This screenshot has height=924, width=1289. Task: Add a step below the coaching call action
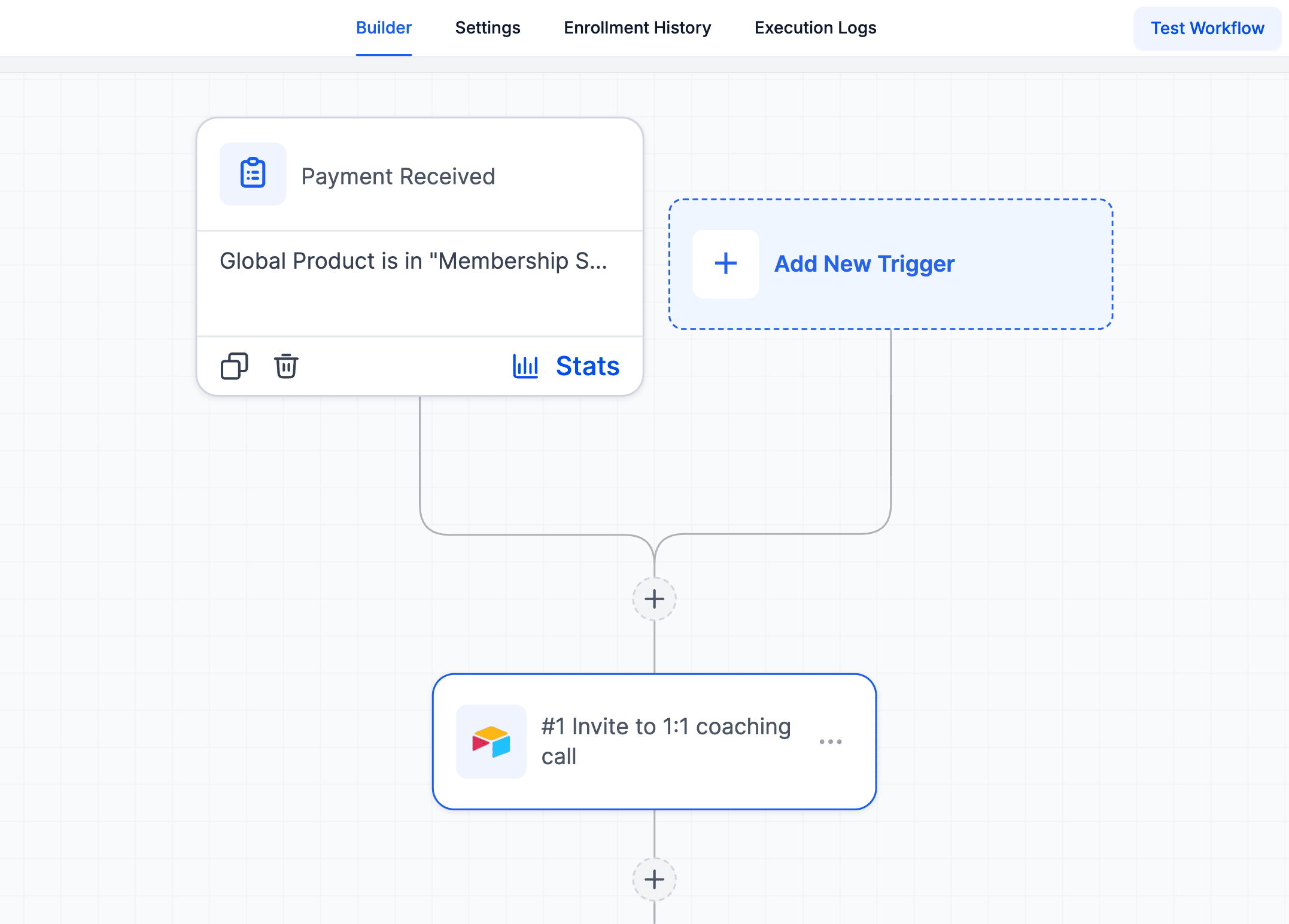[x=654, y=879]
